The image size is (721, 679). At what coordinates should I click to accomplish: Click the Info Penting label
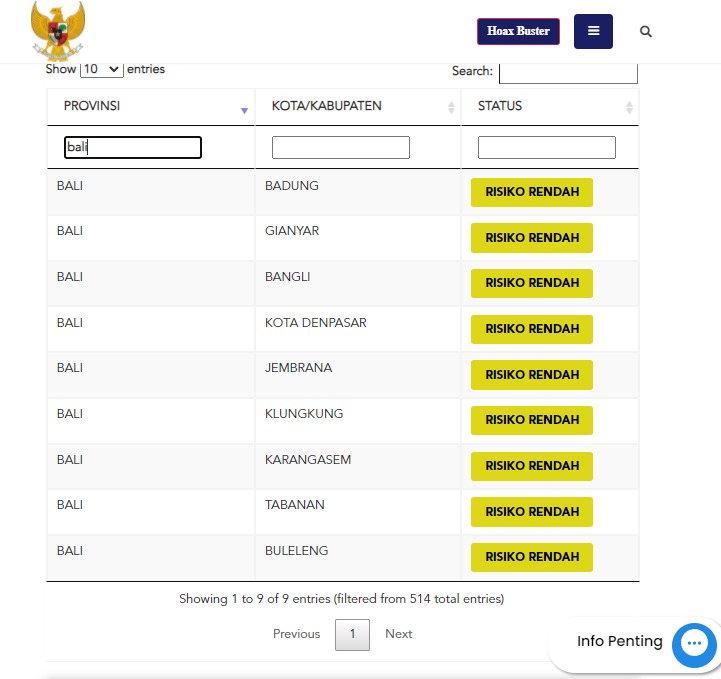click(x=619, y=642)
